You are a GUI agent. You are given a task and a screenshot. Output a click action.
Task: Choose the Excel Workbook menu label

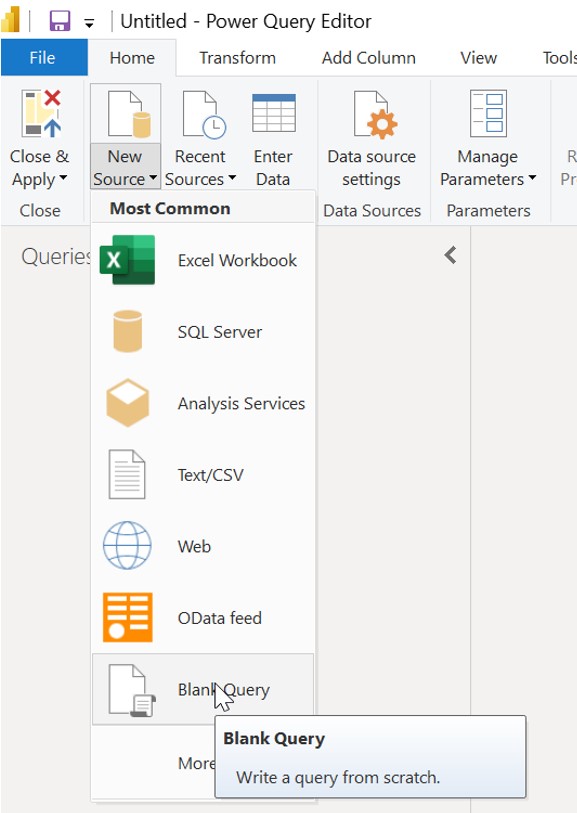pyautogui.click(x=237, y=260)
